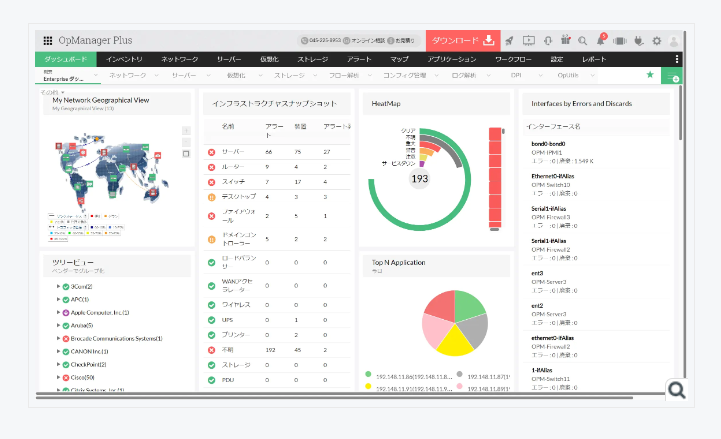Click the magnifier search icon in the header

click(x=583, y=41)
